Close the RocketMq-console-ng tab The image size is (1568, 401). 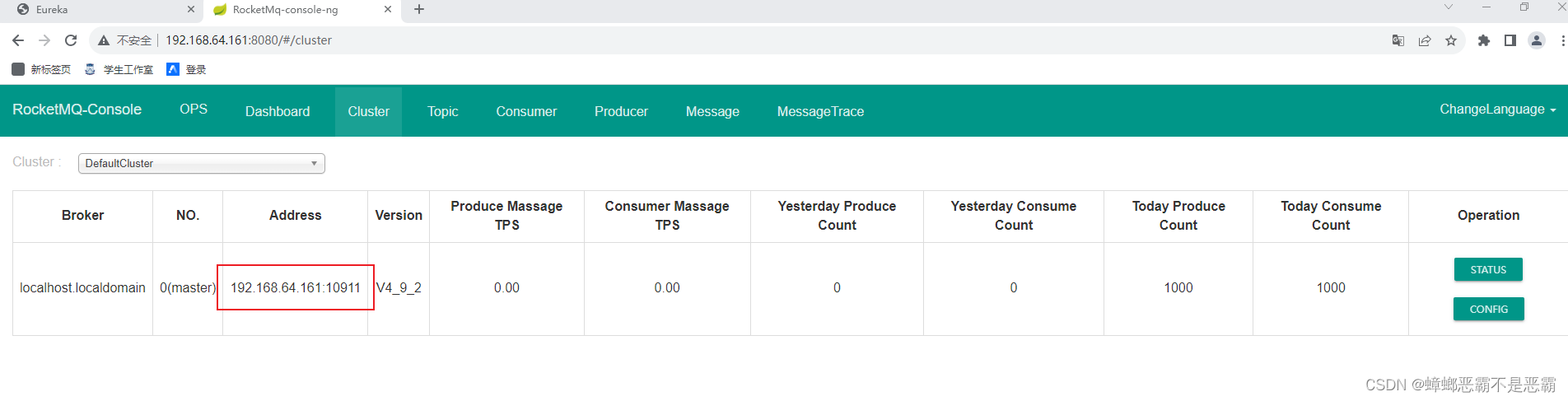point(388,10)
